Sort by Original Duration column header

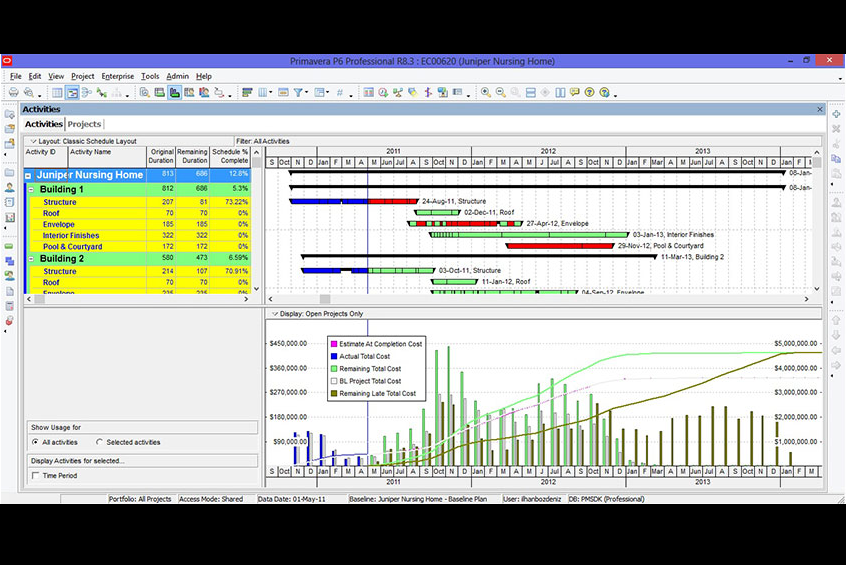click(x=161, y=156)
